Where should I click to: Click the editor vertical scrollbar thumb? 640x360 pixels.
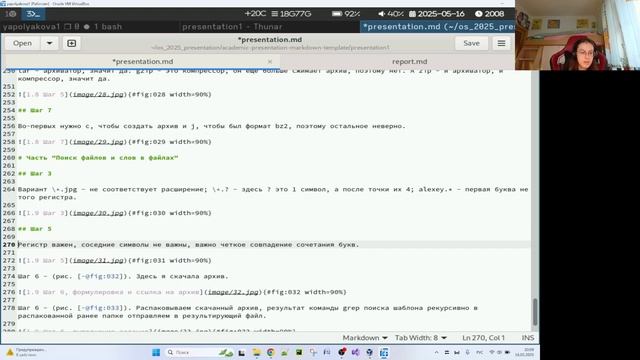click(x=535, y=312)
